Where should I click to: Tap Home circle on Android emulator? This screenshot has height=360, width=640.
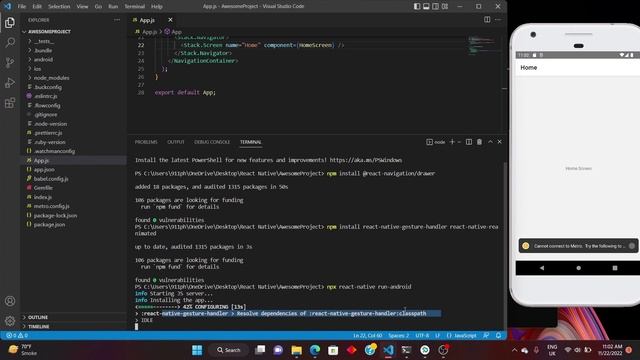coord(578,268)
